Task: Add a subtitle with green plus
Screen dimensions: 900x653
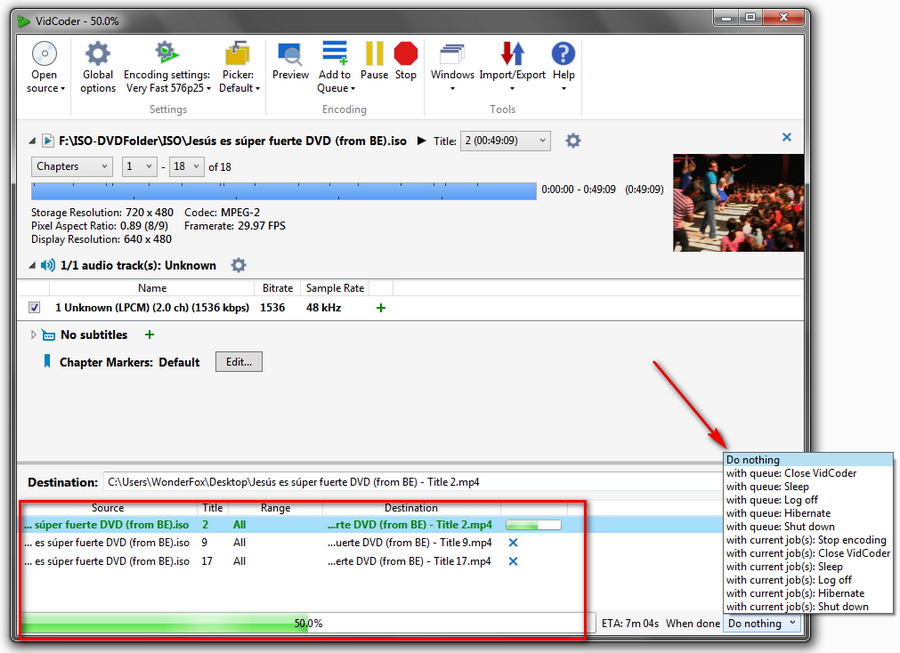Action: pyautogui.click(x=149, y=335)
